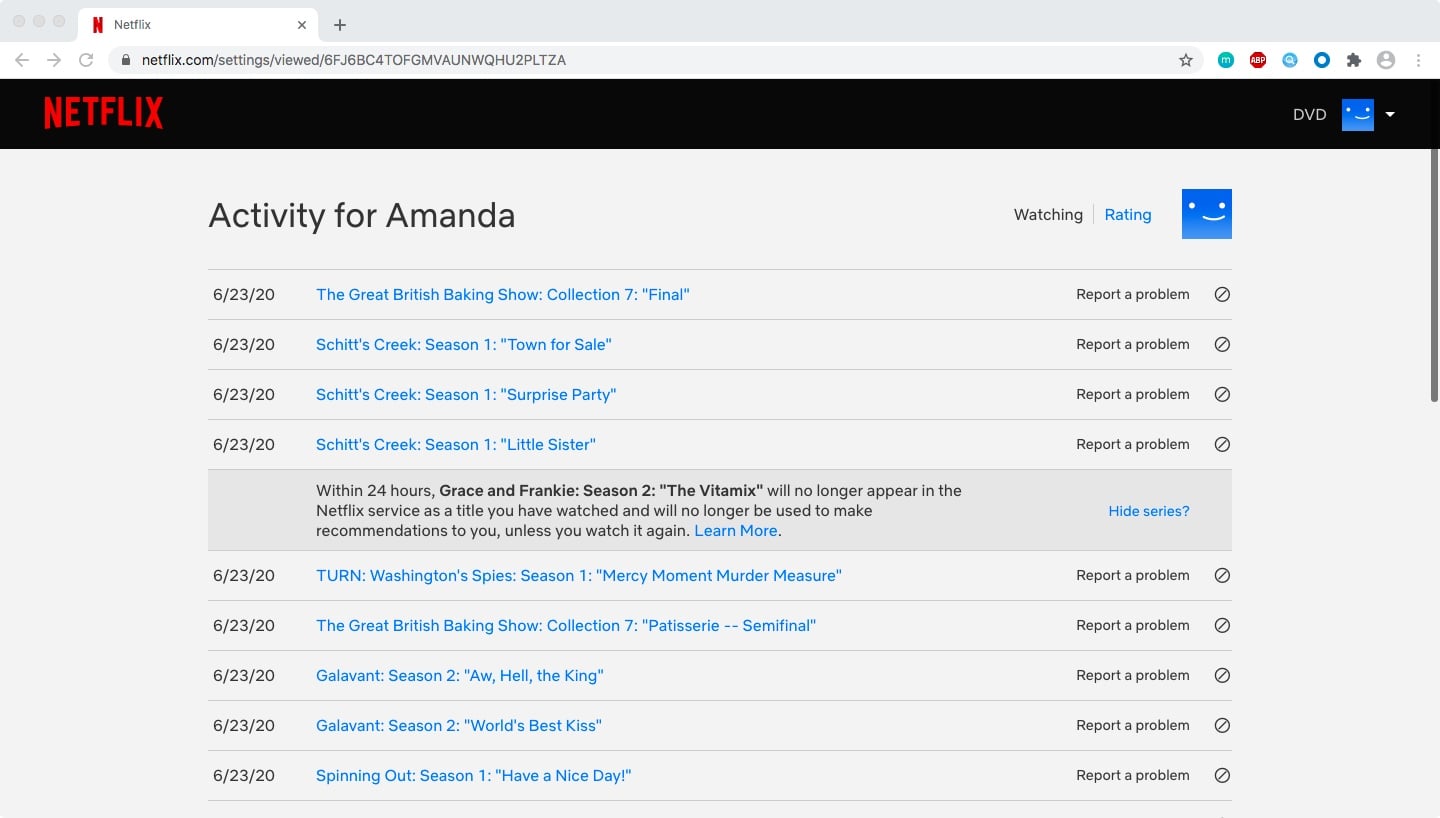Click Hide series? link

pyautogui.click(x=1149, y=511)
